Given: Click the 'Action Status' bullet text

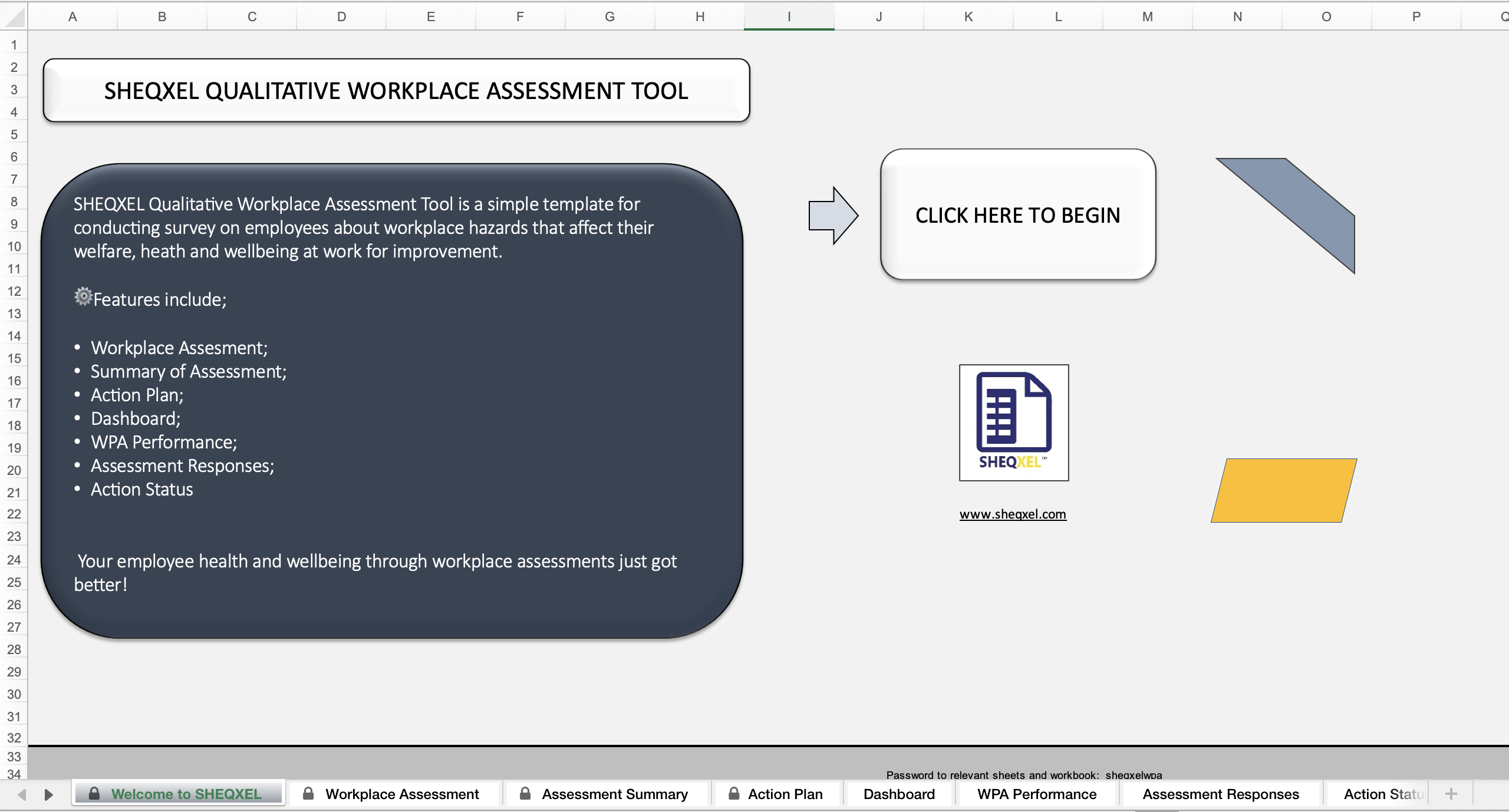Looking at the screenshot, I should (141, 489).
